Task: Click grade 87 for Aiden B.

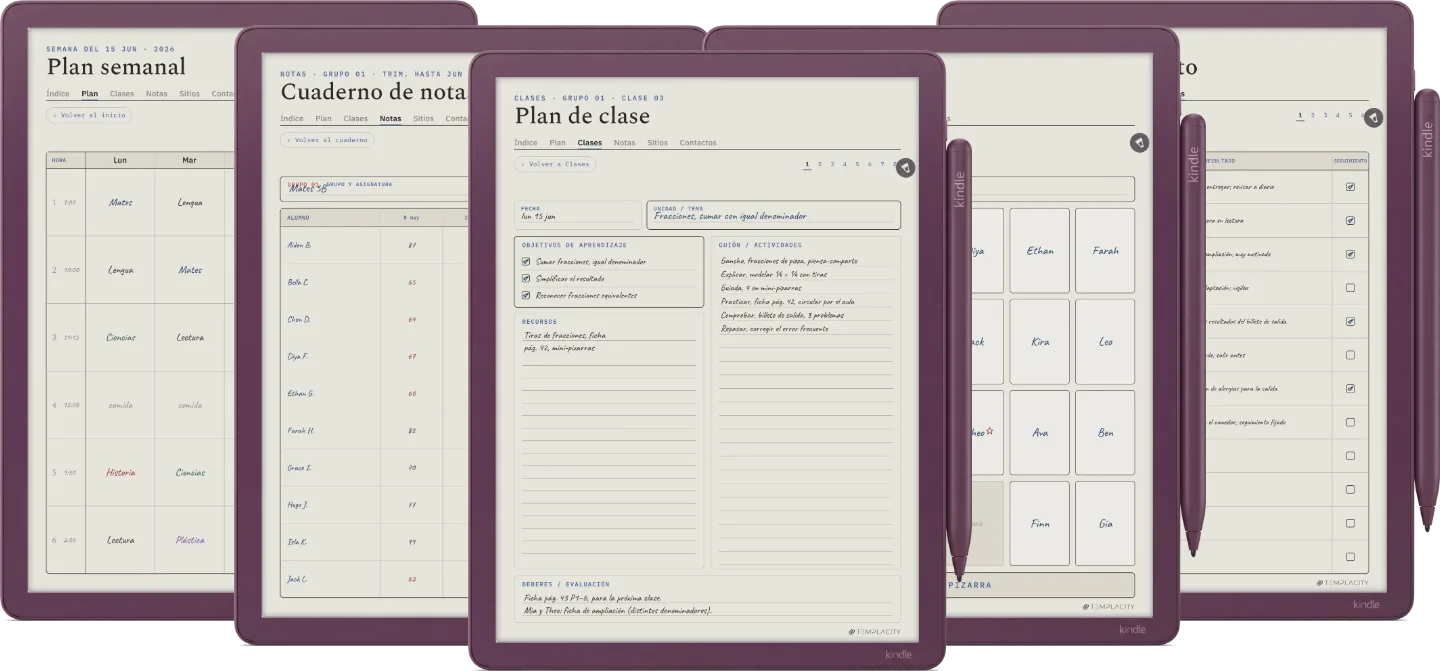Action: click(x=411, y=245)
